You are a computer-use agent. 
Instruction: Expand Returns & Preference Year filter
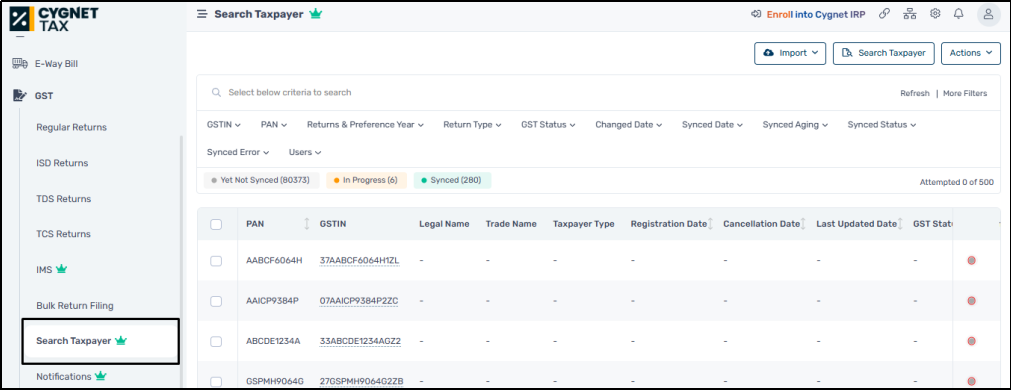(366, 124)
